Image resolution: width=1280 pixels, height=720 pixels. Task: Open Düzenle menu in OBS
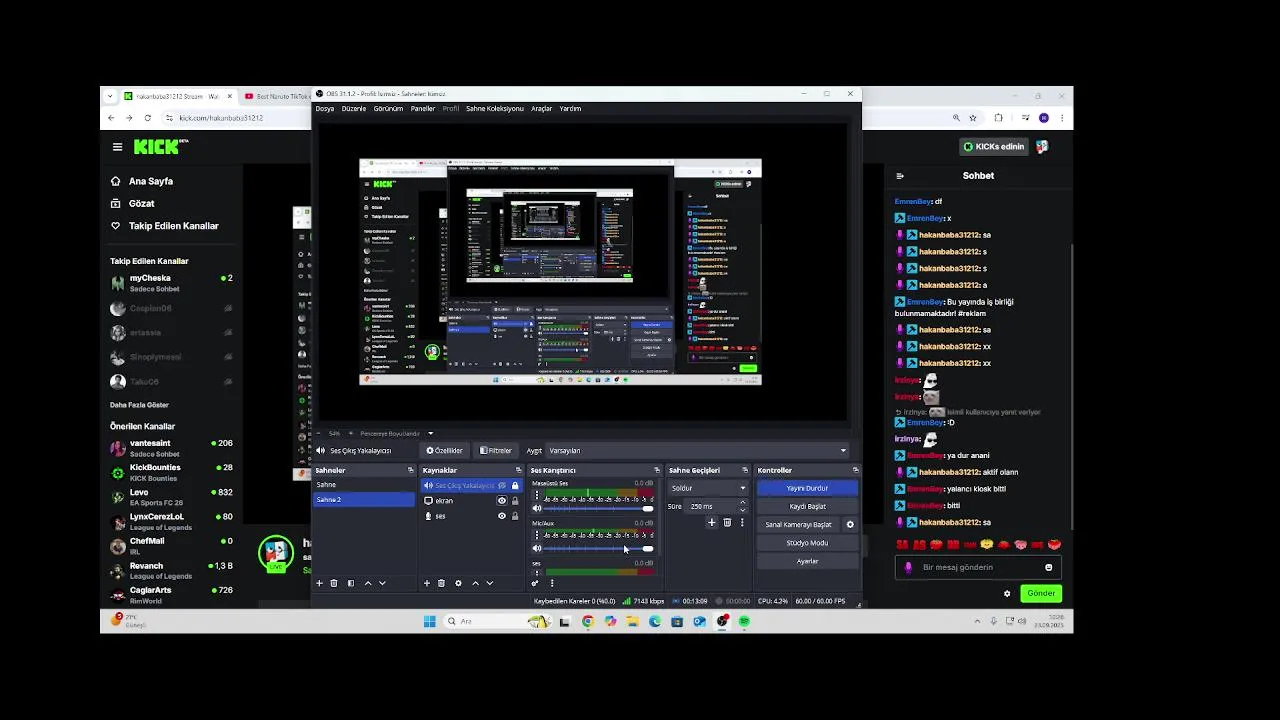click(x=354, y=108)
